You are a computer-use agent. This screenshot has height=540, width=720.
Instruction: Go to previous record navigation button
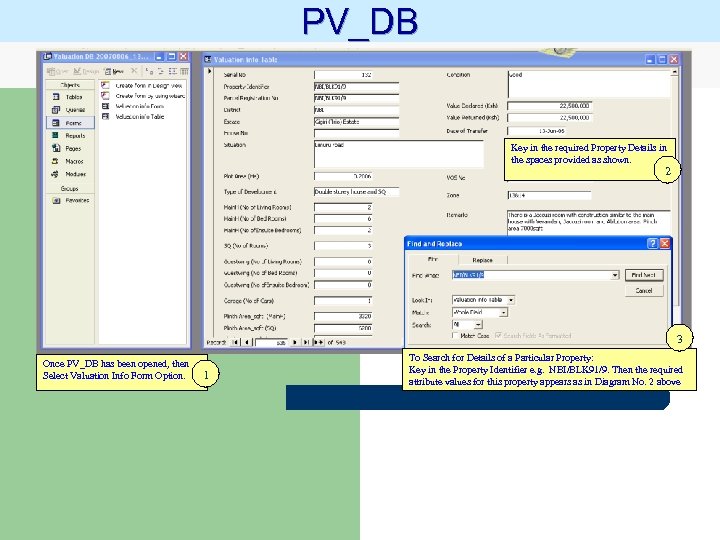[x=247, y=342]
